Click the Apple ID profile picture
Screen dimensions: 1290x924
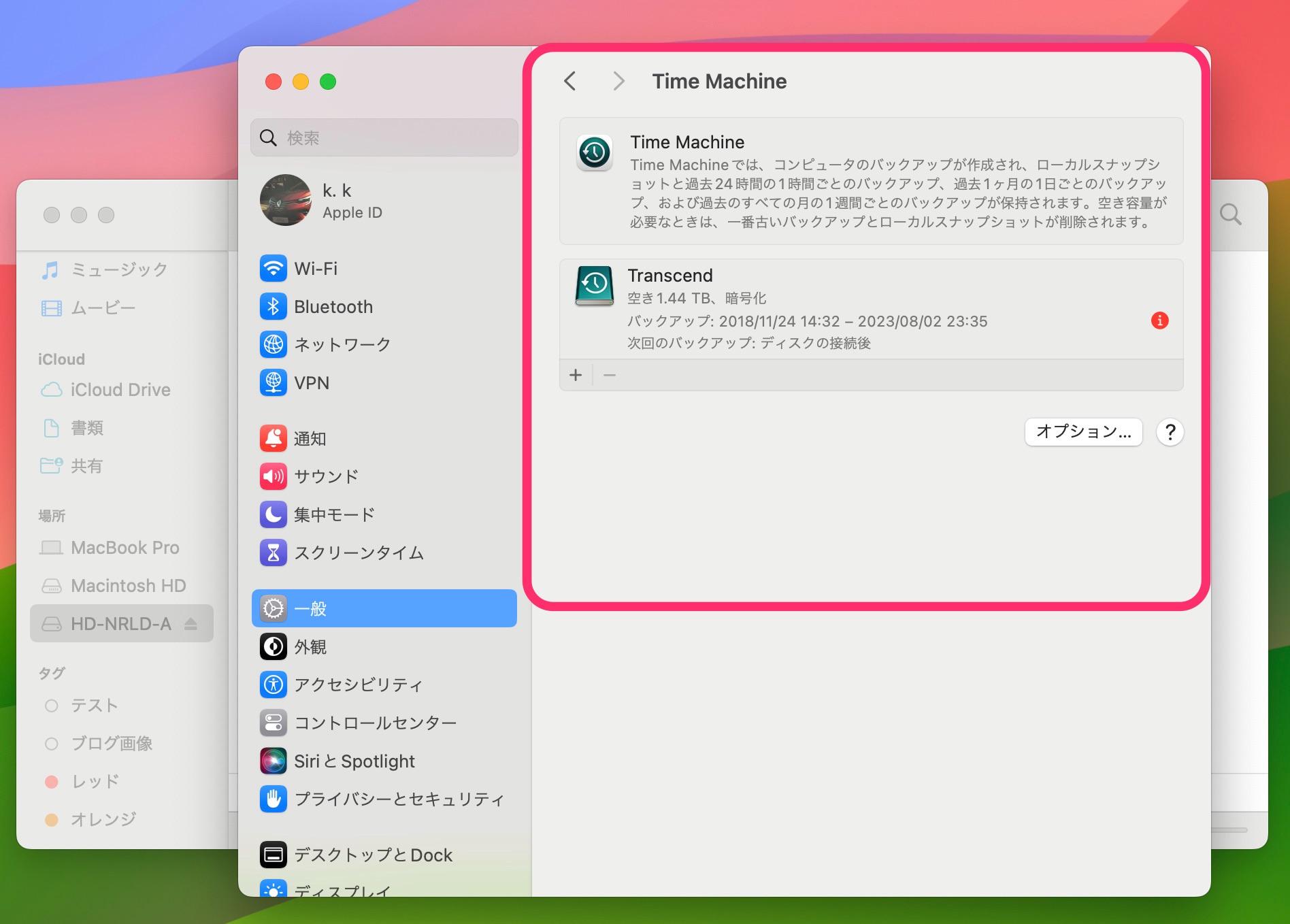click(x=286, y=200)
